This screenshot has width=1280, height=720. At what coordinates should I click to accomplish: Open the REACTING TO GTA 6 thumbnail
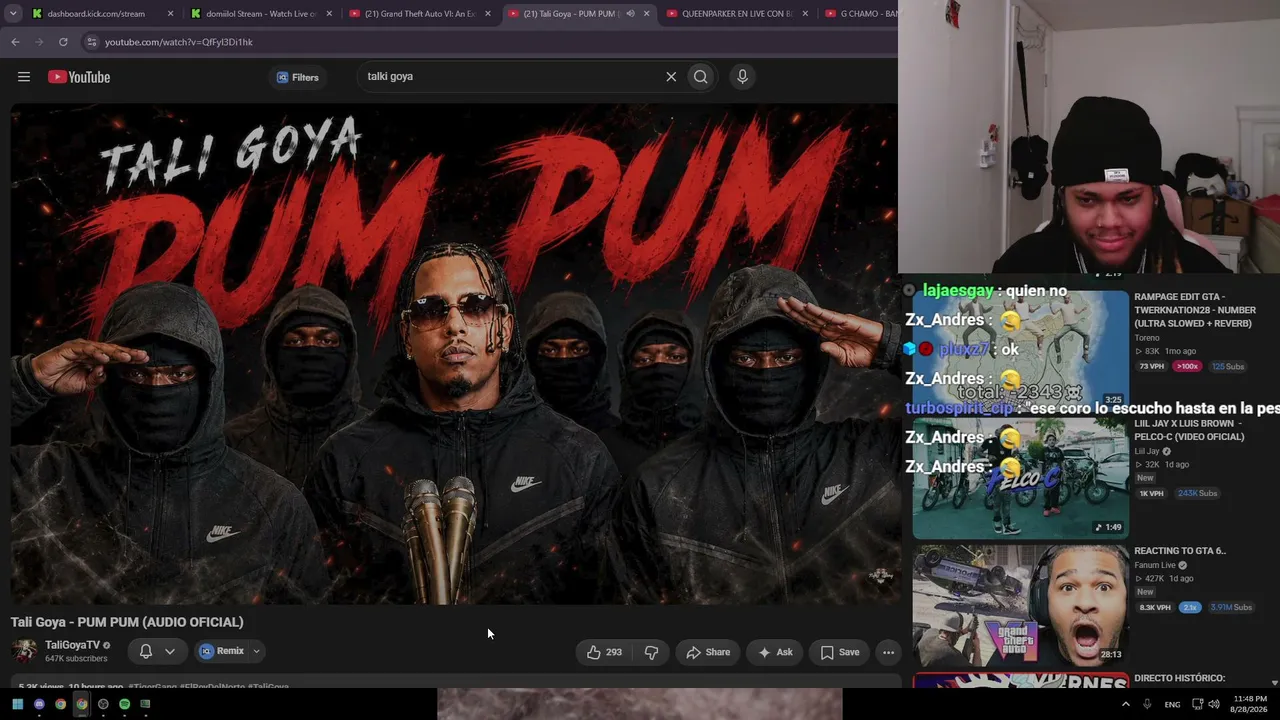click(x=1020, y=605)
